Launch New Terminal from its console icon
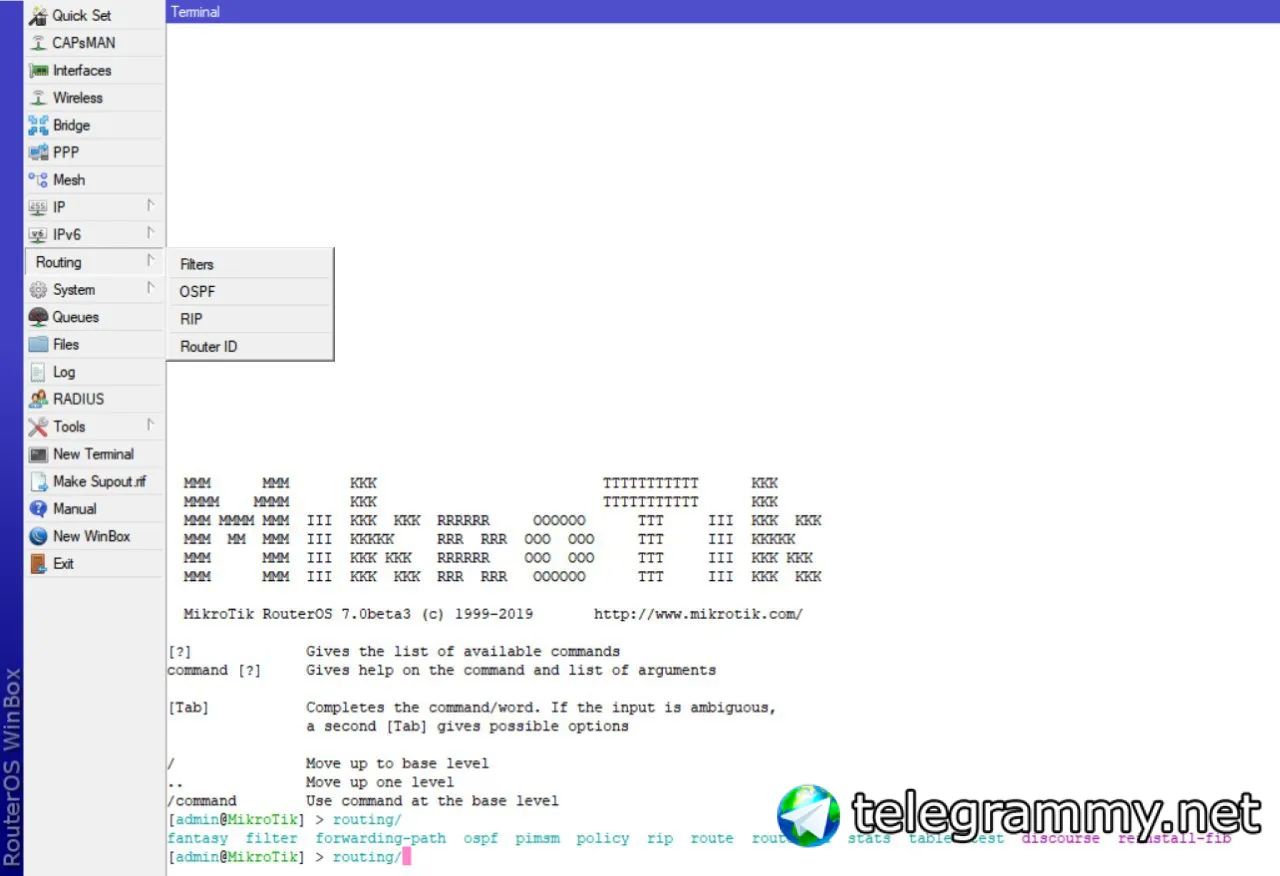1280x876 pixels. [38, 454]
